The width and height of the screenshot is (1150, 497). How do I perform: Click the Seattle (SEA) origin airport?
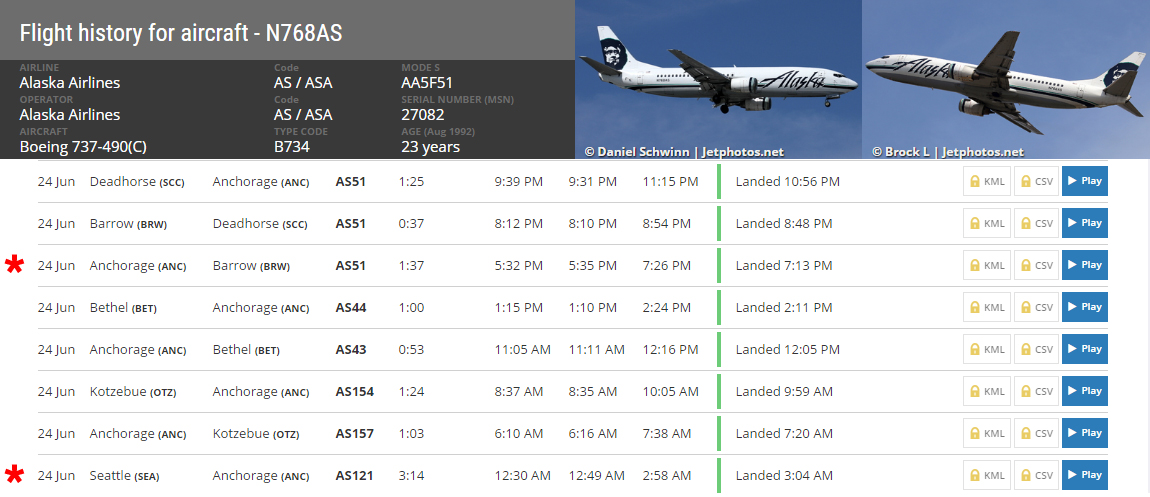[x=124, y=476]
